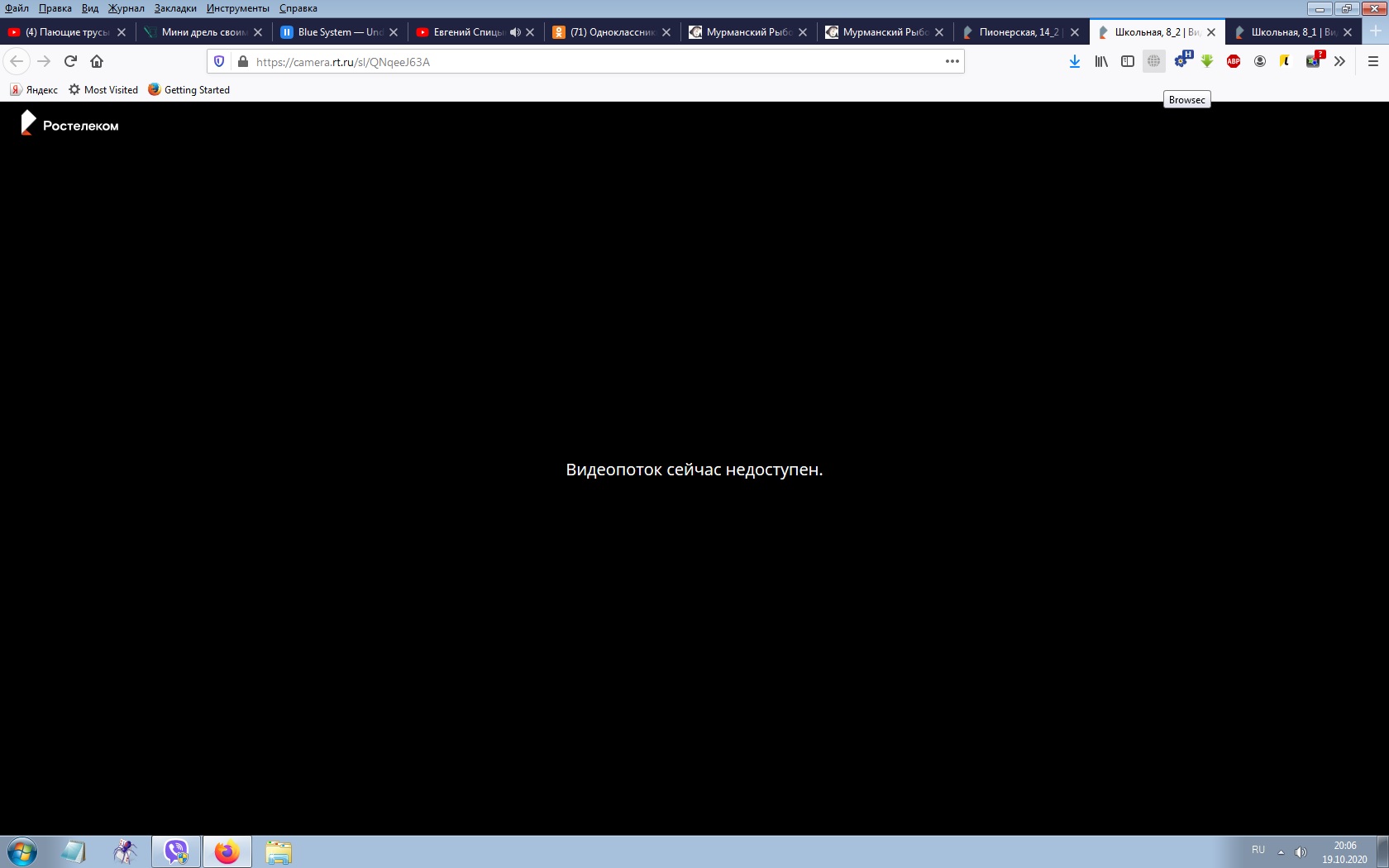Screen dimensions: 1389x868
Task: Switch to the Пионерская, 14_2 tab
Action: pyautogui.click(x=1017, y=32)
